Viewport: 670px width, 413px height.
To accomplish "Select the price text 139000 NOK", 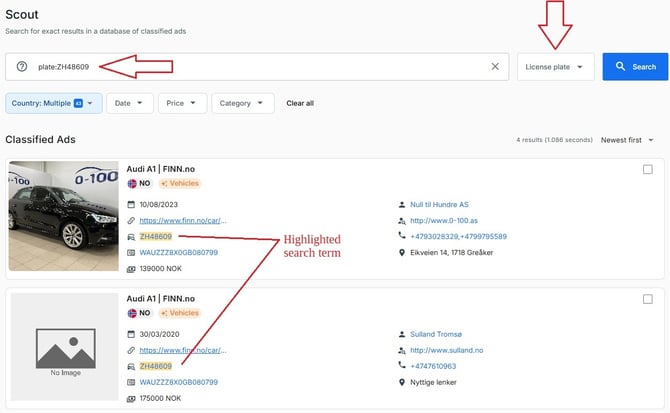I will 161,269.
